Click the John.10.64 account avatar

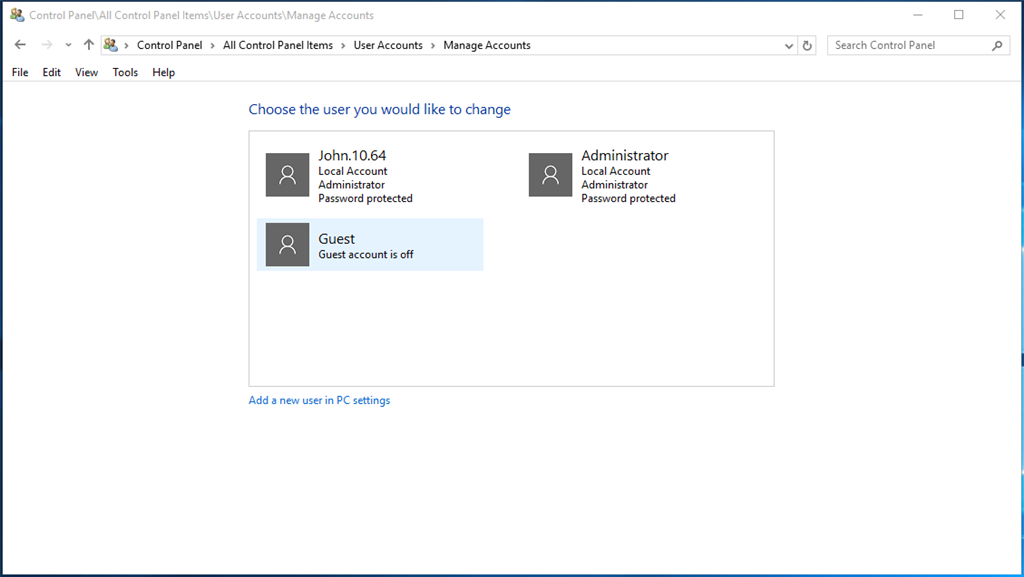point(287,175)
